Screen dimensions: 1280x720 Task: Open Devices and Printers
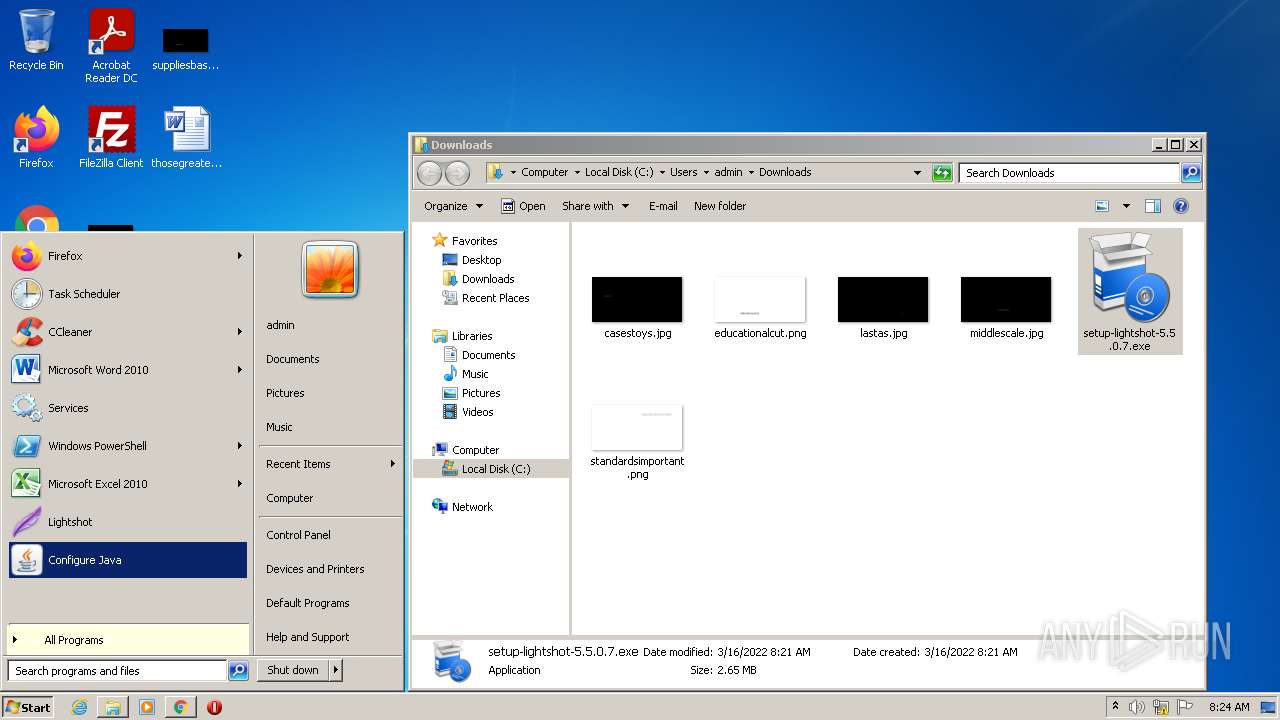[315, 569]
